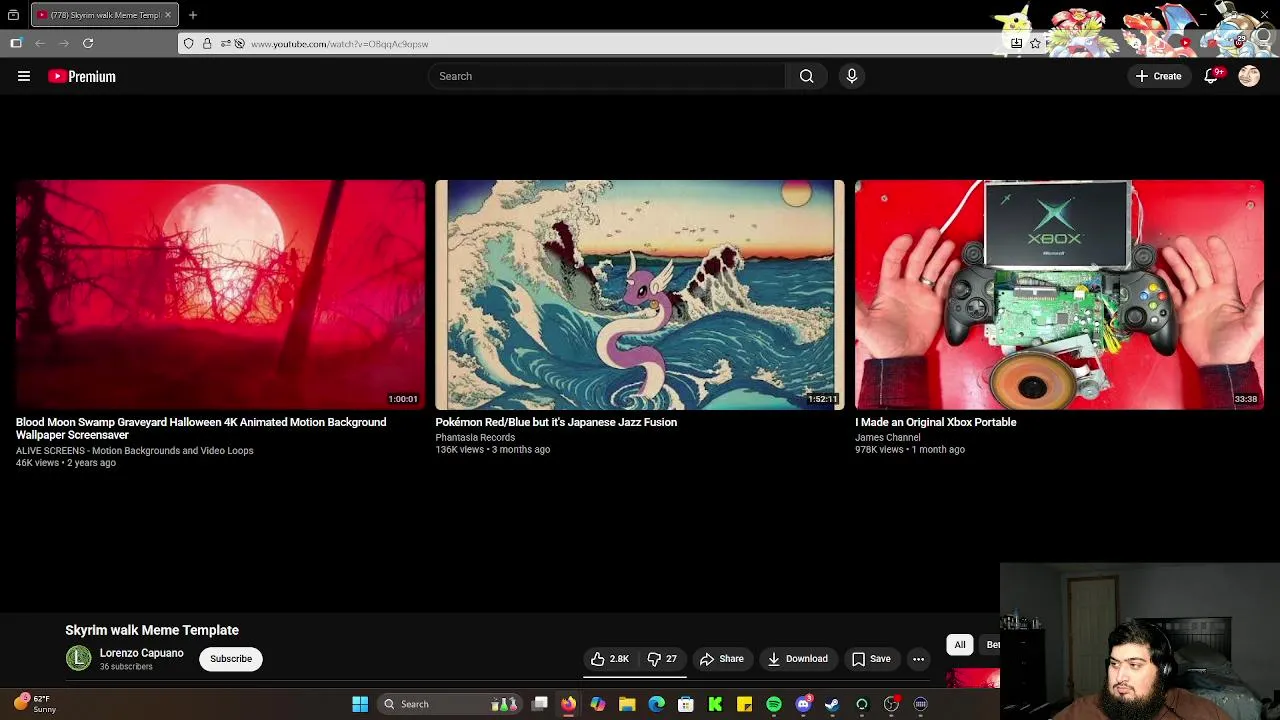Open Microsoft Store from taskbar

point(686,704)
